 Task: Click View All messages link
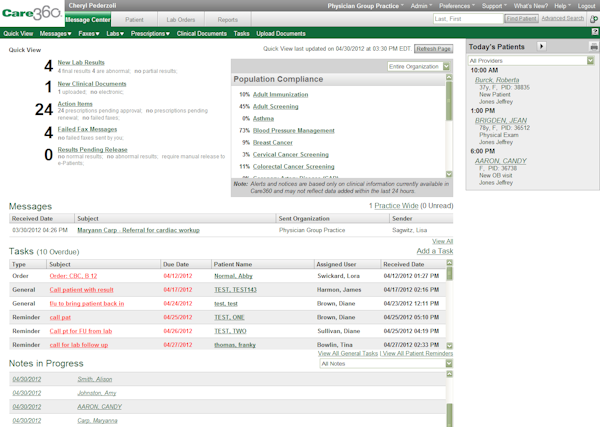coord(442,241)
